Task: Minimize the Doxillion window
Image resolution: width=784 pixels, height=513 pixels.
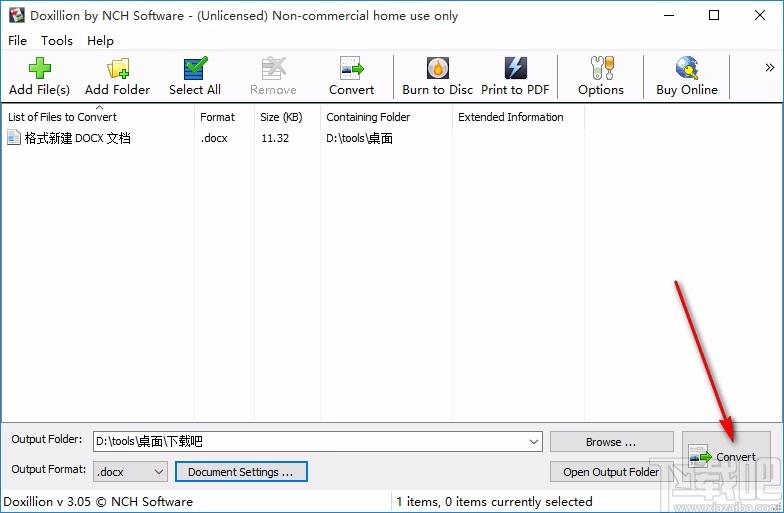Action: pos(669,16)
